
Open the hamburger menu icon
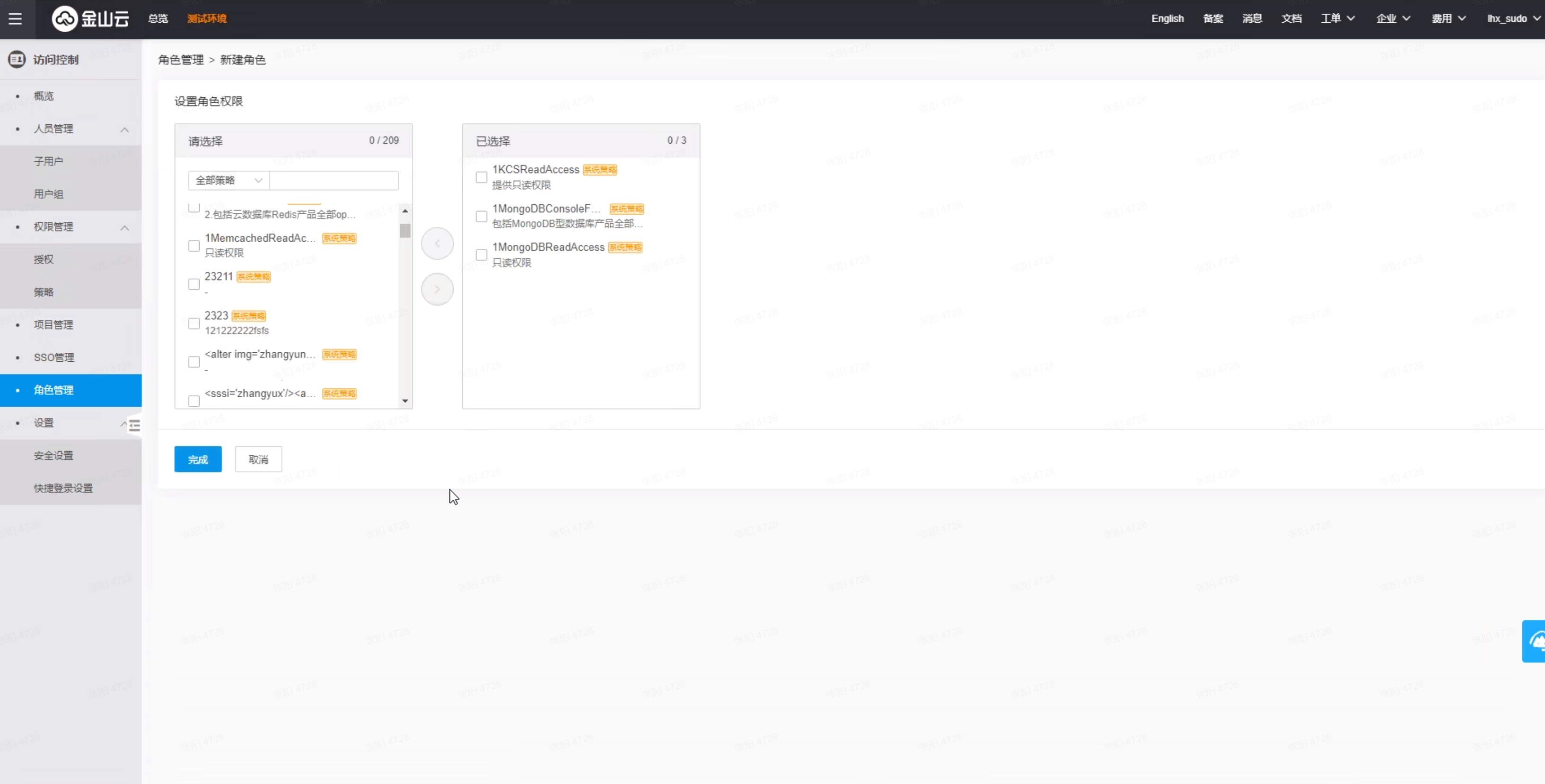15,18
